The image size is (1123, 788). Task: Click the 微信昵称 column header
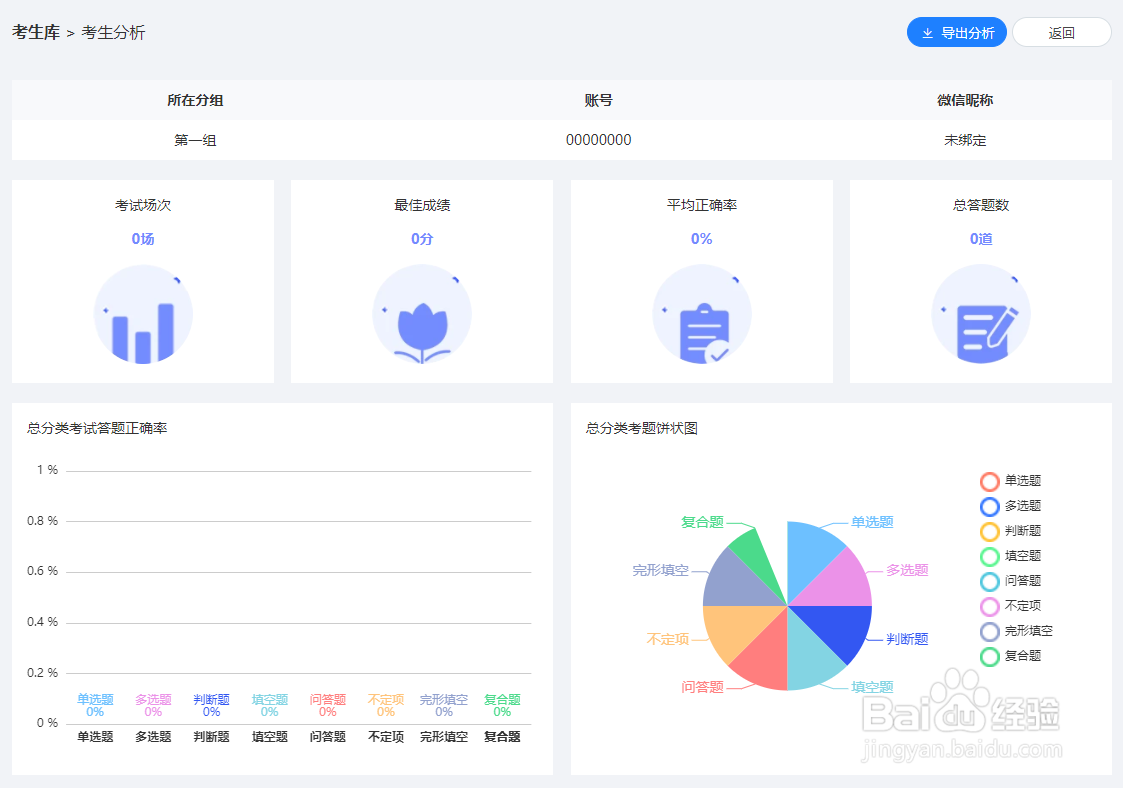pyautogui.click(x=965, y=100)
